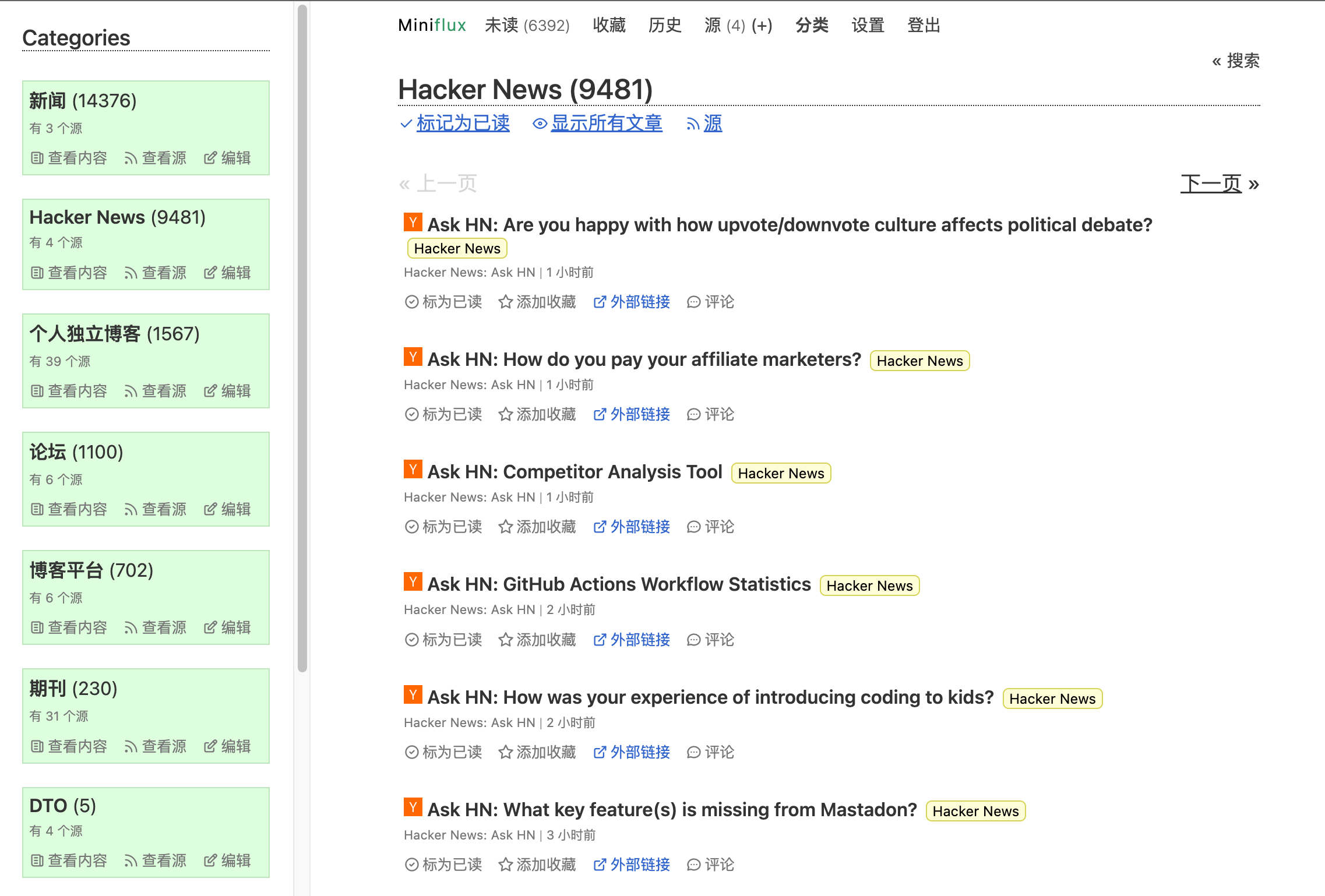Viewport: 1325px width, 896px height.
Task: Click Y favicon of the upvote/downvote culture article
Action: click(x=413, y=223)
